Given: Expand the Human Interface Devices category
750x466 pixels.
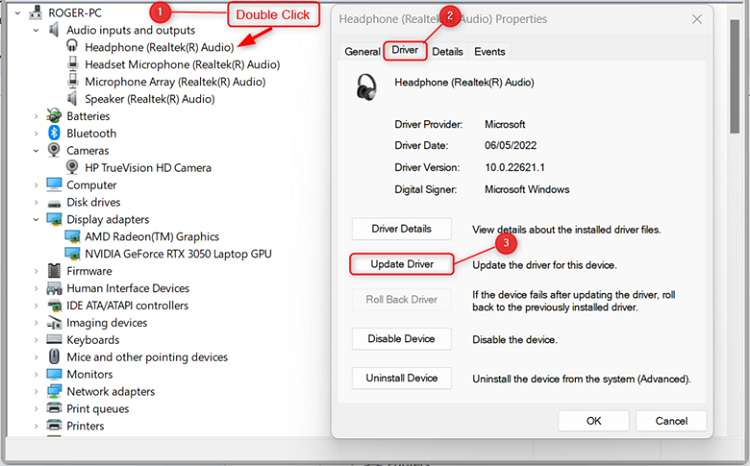Looking at the screenshot, I should click(x=36, y=288).
